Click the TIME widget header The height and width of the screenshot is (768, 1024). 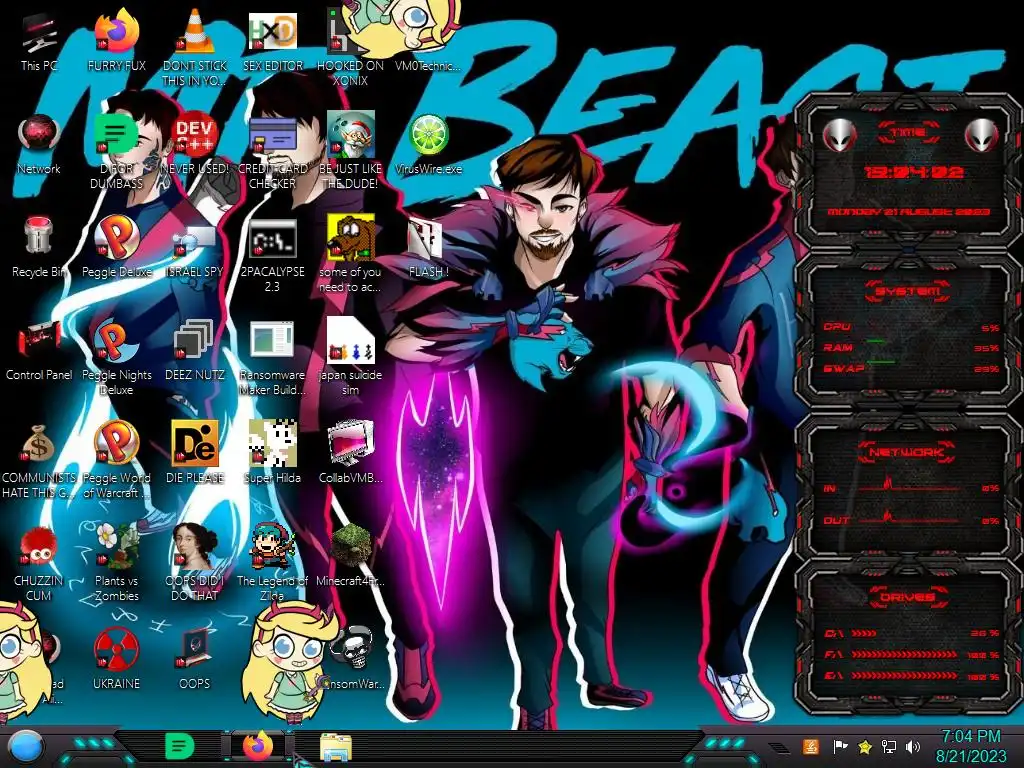pos(908,132)
